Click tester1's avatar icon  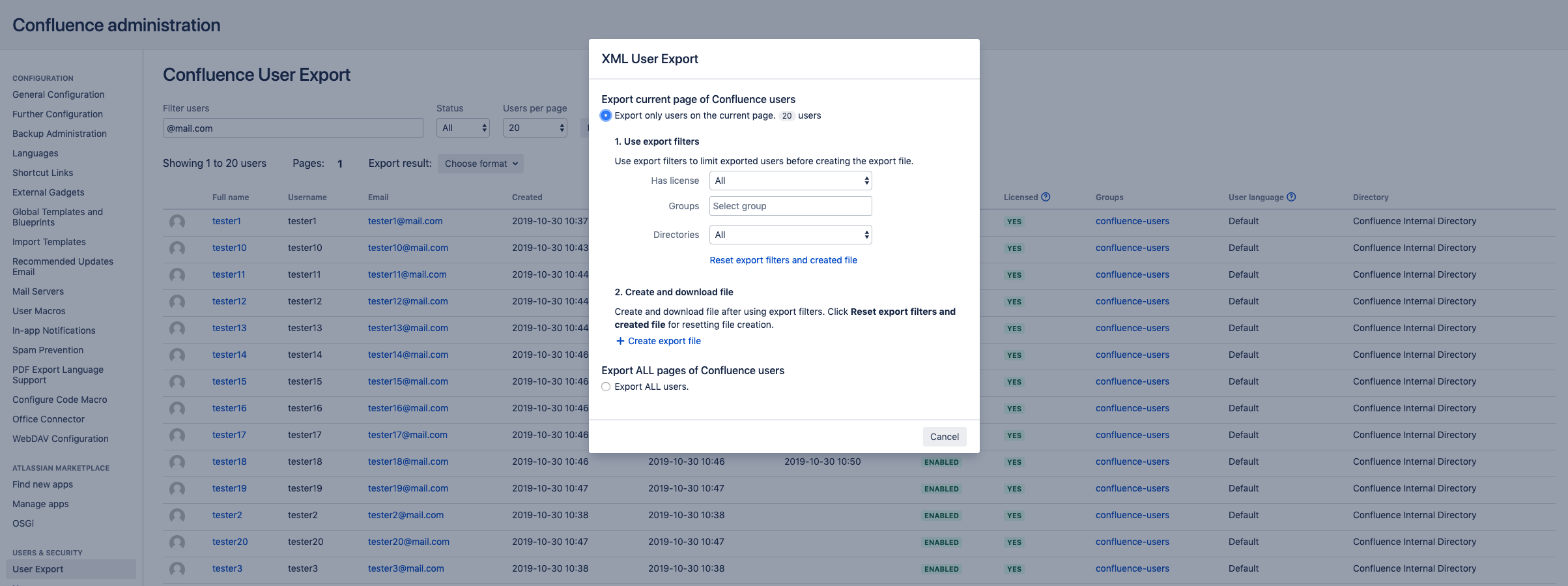177,222
